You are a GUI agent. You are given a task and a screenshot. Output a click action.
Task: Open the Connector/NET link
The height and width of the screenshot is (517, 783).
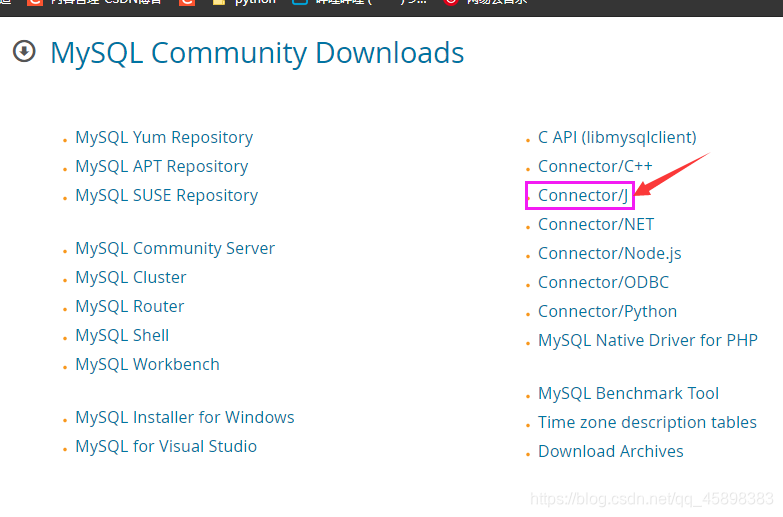(596, 224)
